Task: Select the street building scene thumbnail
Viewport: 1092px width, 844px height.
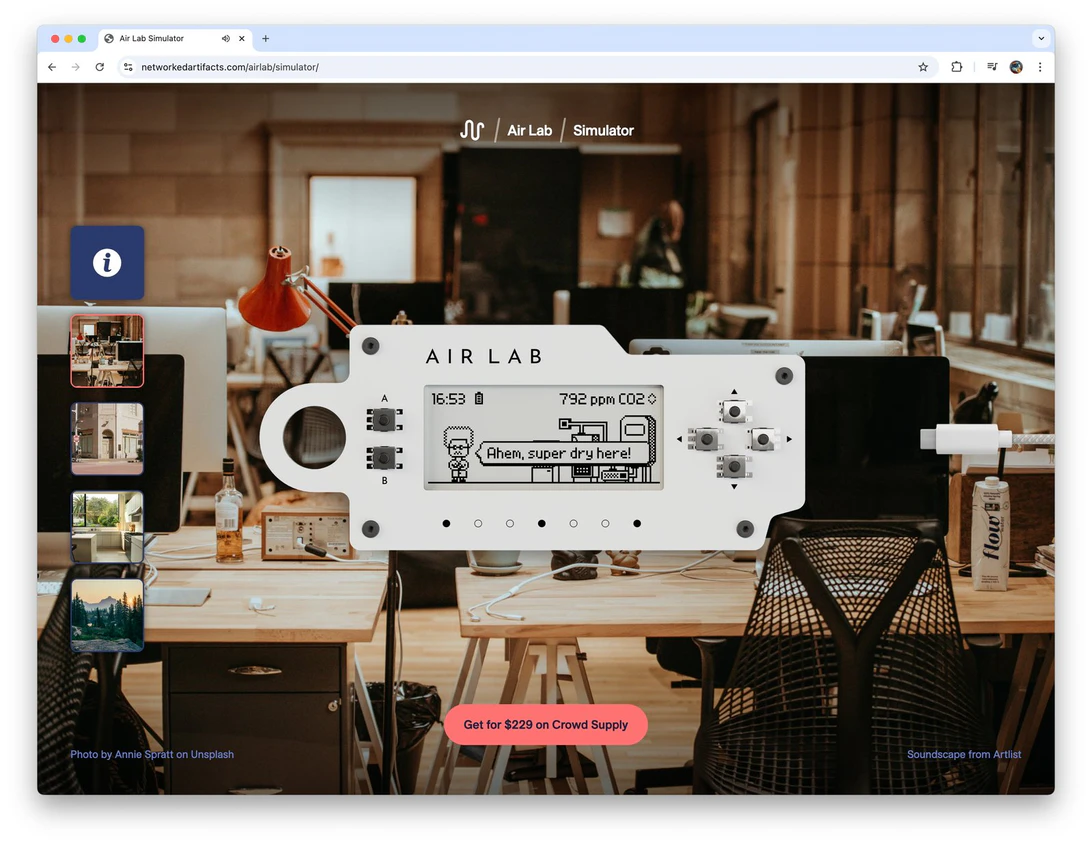Action: [107, 439]
